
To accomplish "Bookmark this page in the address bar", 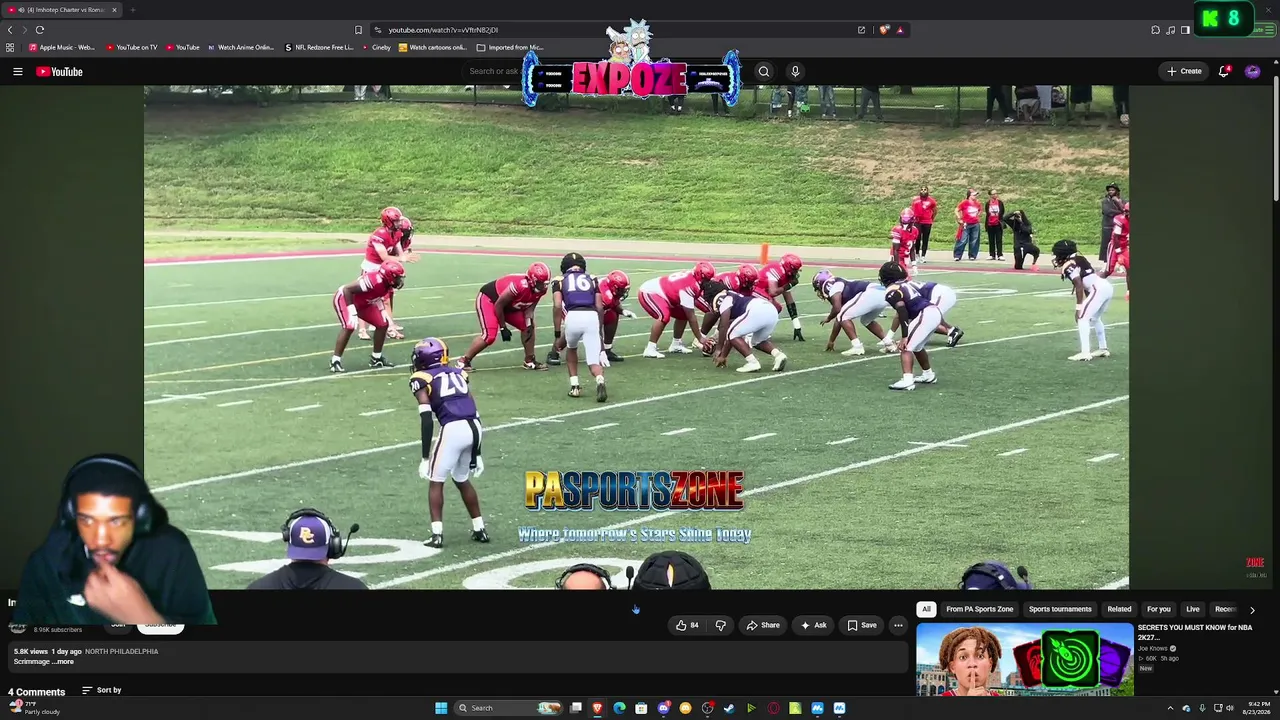I will click(x=358, y=30).
